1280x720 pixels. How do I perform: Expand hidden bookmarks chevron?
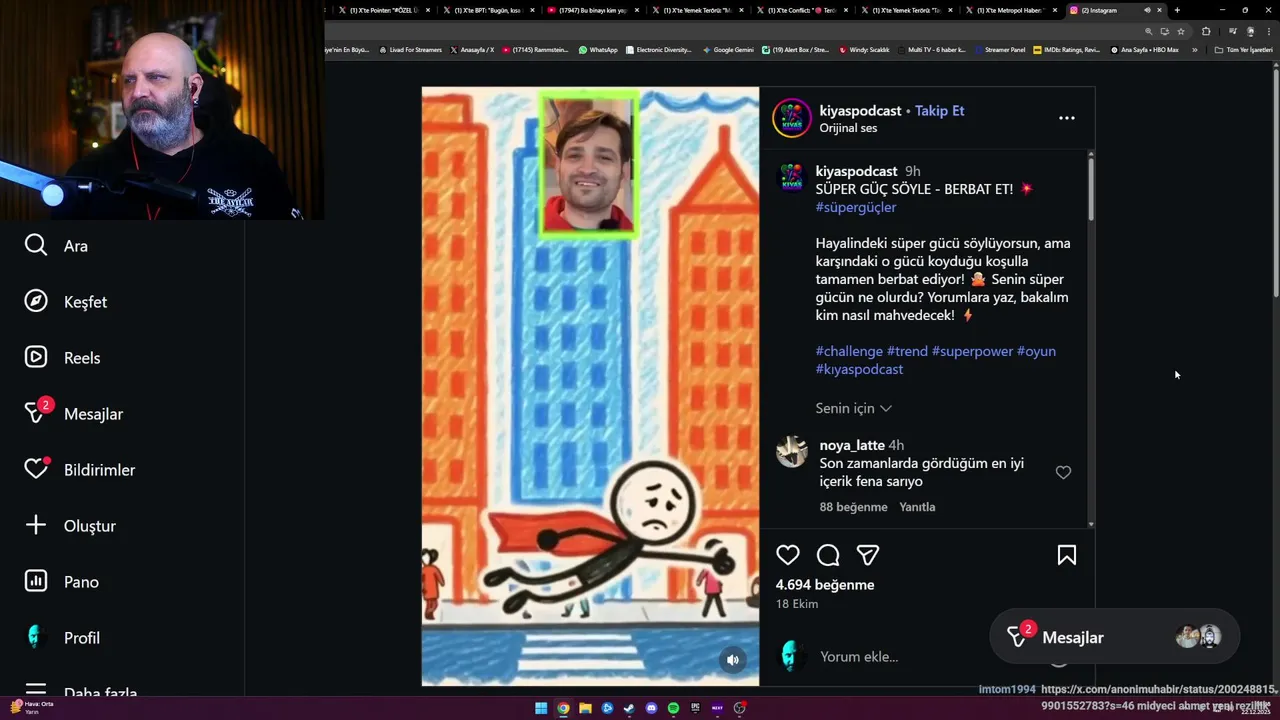click(1194, 49)
